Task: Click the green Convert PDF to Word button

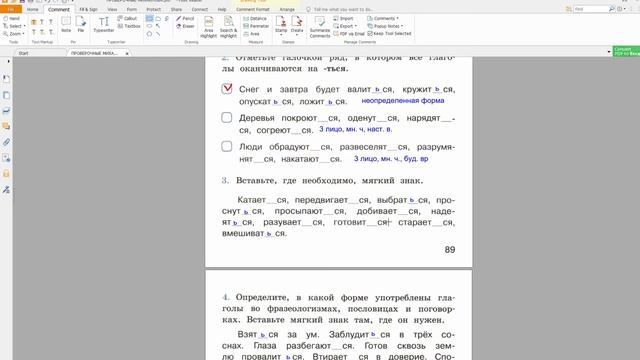Action: coord(626,51)
